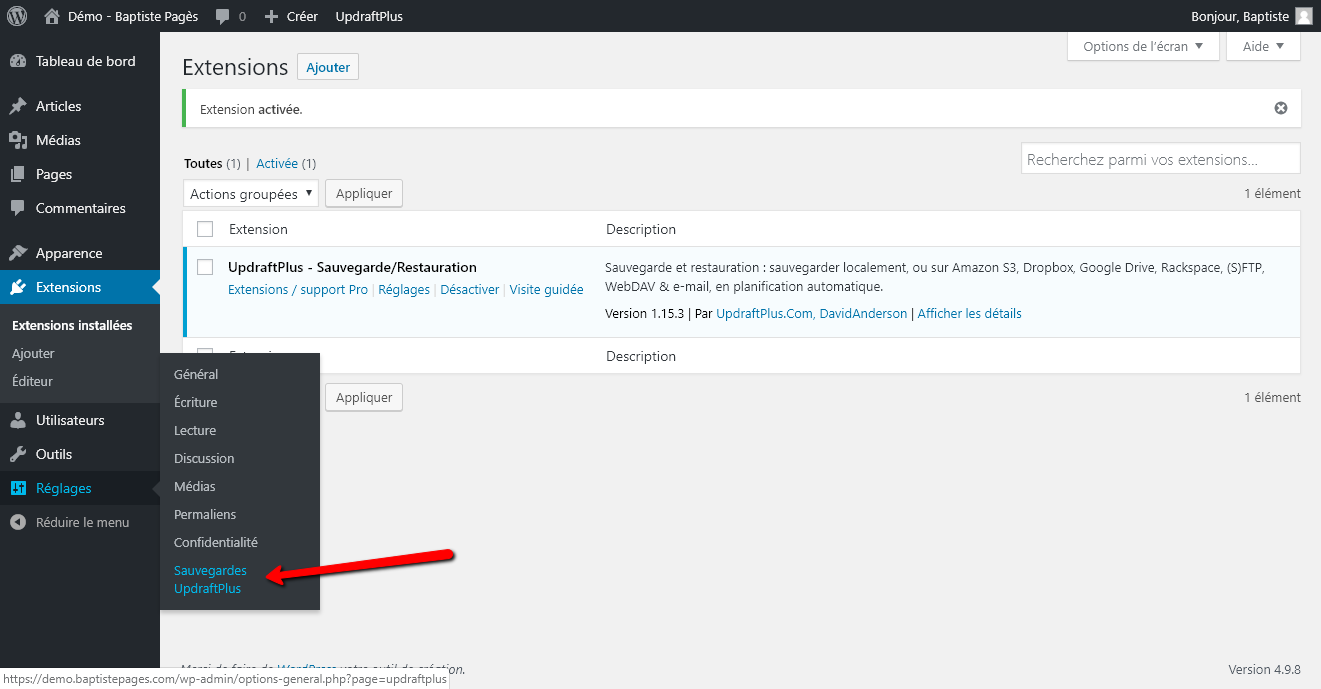The height and width of the screenshot is (689, 1321).
Task: Open Confidentialité settings submenu item
Action: [216, 542]
